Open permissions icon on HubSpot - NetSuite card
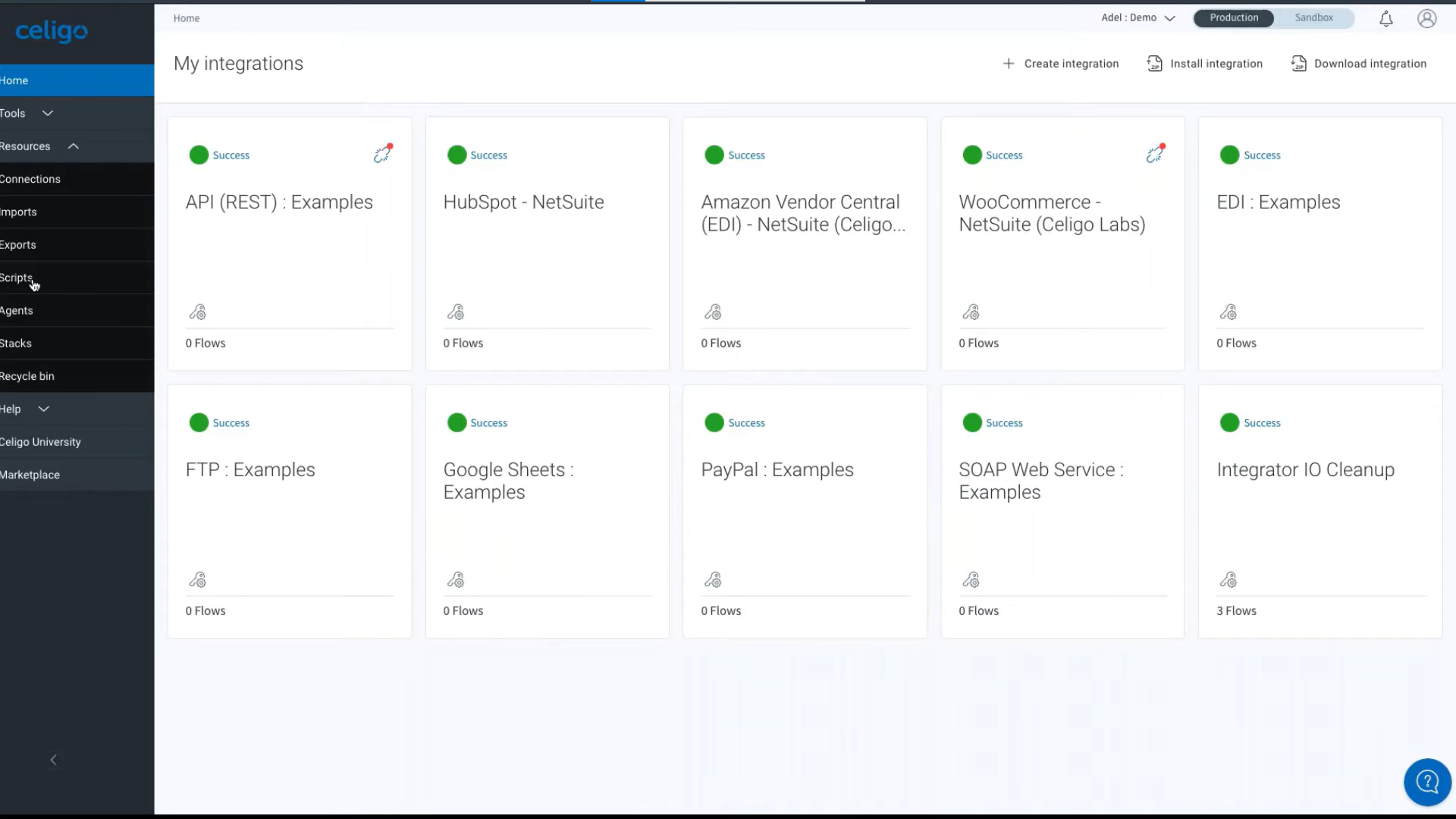 (x=455, y=312)
